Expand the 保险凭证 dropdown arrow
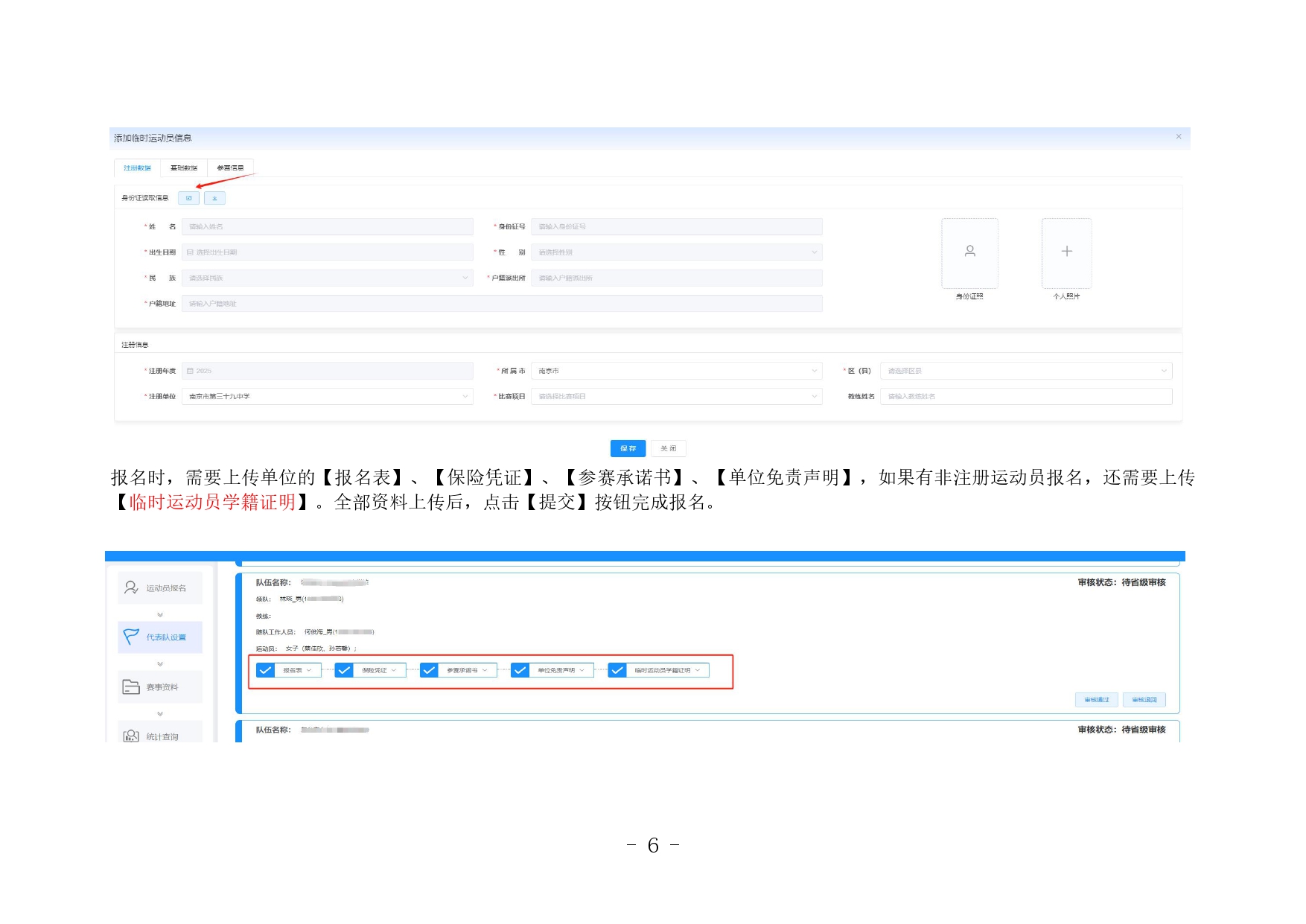This screenshot has width=1306, height=924. pyautogui.click(x=394, y=670)
